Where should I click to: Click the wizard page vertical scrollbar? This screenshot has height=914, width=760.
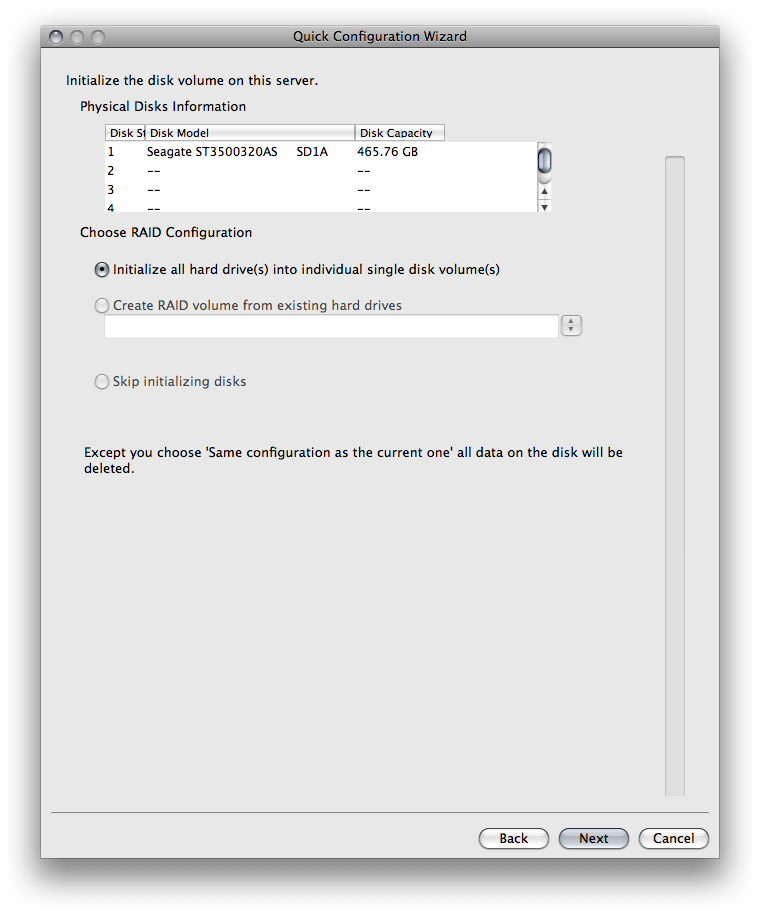point(675,476)
